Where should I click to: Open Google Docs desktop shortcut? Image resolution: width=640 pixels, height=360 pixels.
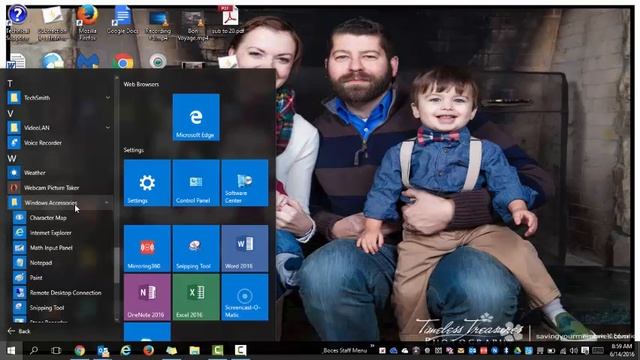pyautogui.click(x=122, y=20)
